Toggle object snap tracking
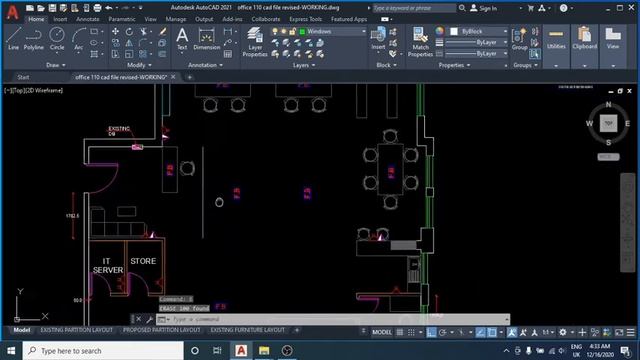The image size is (640, 360). 480,333
